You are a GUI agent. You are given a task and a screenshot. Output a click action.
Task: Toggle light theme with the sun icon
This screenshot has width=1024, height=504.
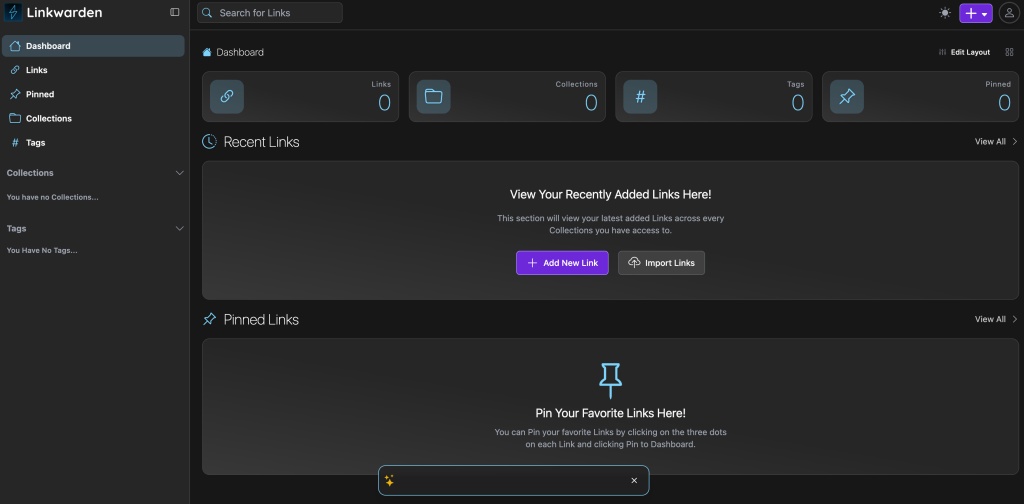[945, 13]
